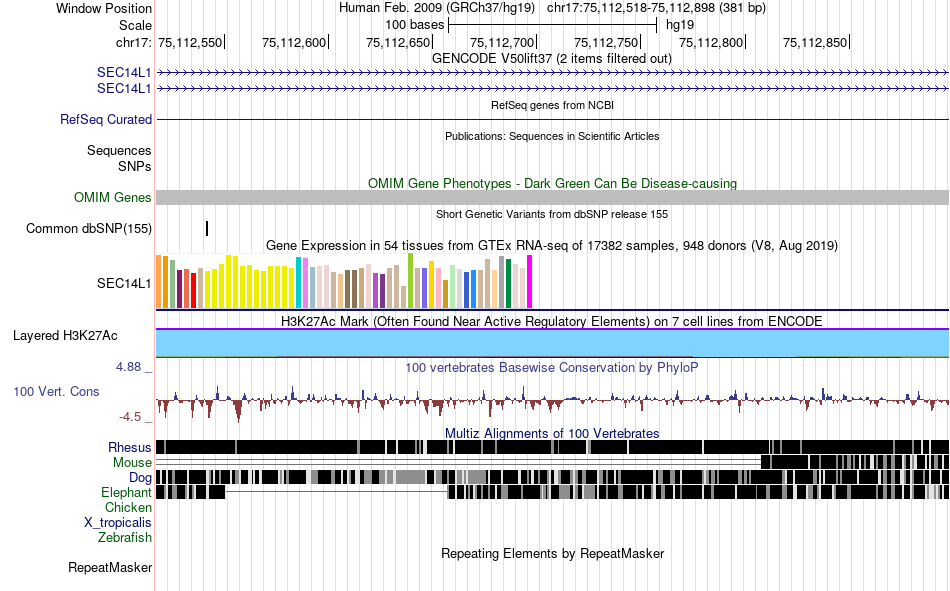
Task: Click the magenta GTEx expression bar
Action: pos(530,282)
